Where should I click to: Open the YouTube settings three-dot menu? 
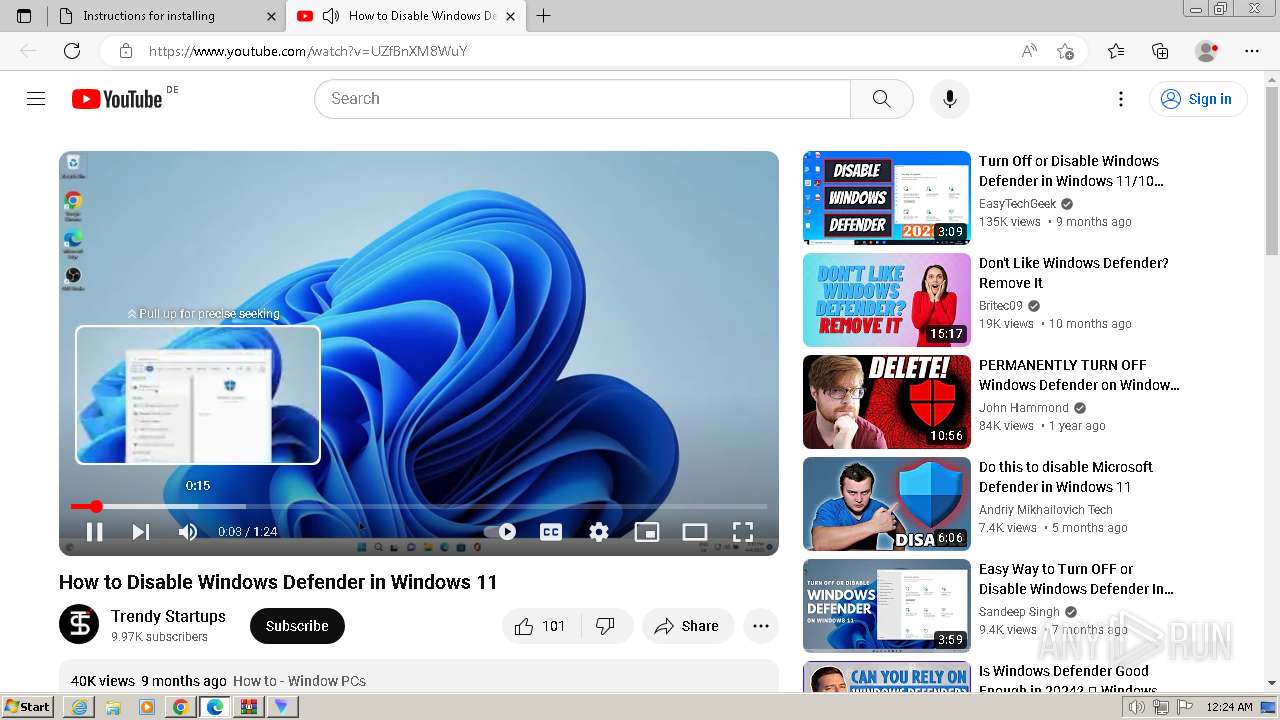click(1121, 99)
